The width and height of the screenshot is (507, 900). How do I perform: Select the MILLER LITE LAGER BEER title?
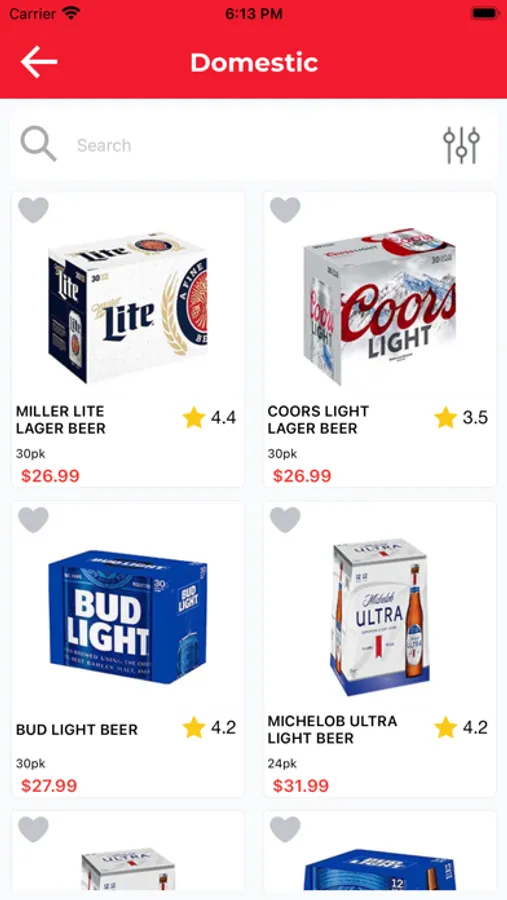(61, 420)
